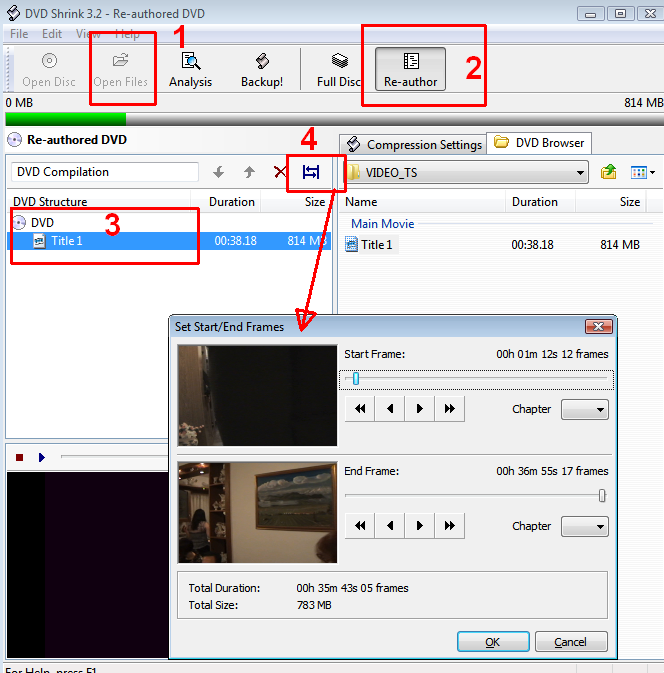The width and height of the screenshot is (664, 673).
Task: Click Total Size value 783 MB
Action: pos(314,605)
